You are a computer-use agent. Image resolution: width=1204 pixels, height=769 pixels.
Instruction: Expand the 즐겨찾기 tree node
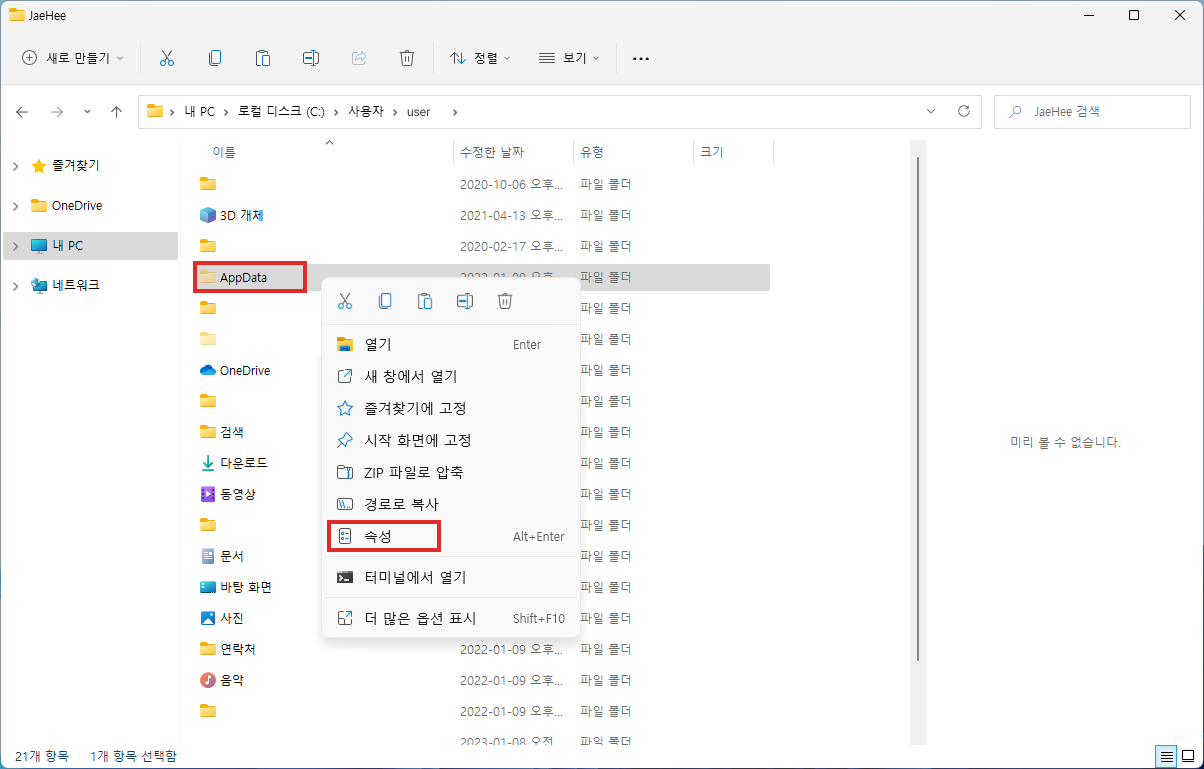click(x=16, y=166)
